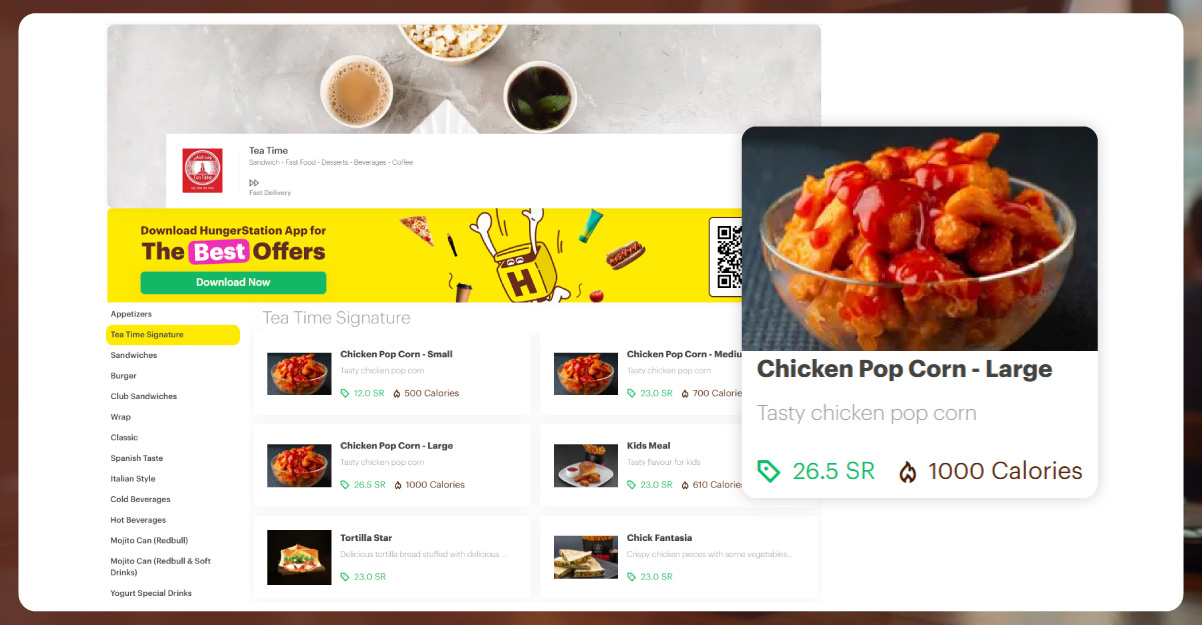Click the Tea Time restaurant logo
The height and width of the screenshot is (625, 1202).
pyautogui.click(x=202, y=170)
